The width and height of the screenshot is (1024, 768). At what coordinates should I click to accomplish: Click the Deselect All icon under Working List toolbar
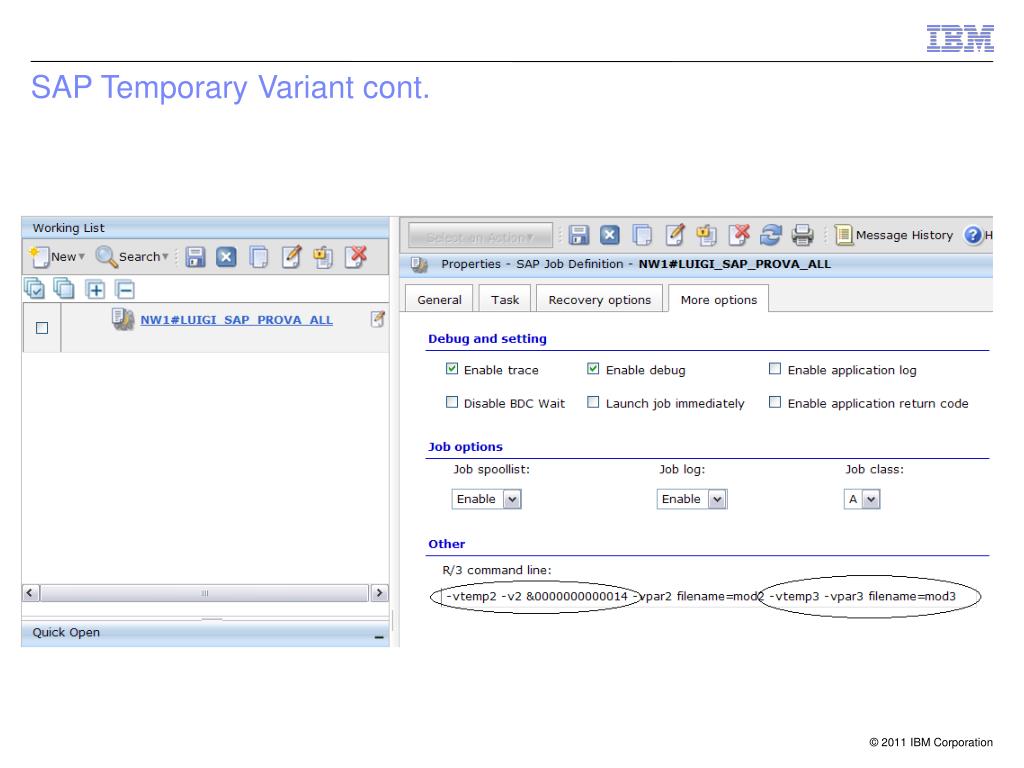click(x=63, y=288)
